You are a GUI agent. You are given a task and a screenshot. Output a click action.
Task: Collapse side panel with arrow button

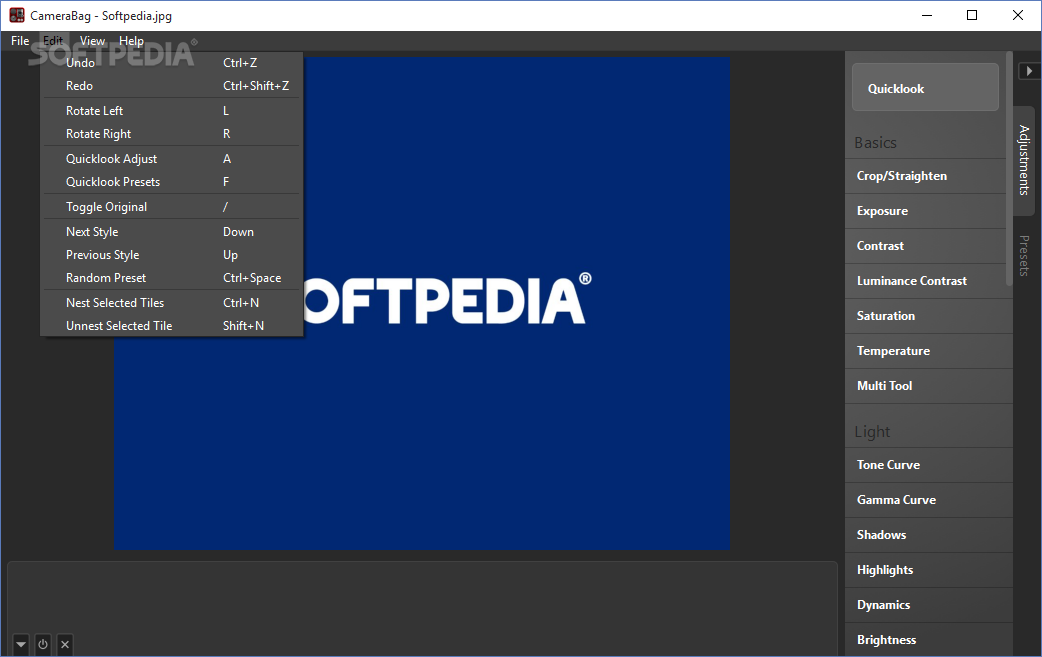click(1029, 70)
